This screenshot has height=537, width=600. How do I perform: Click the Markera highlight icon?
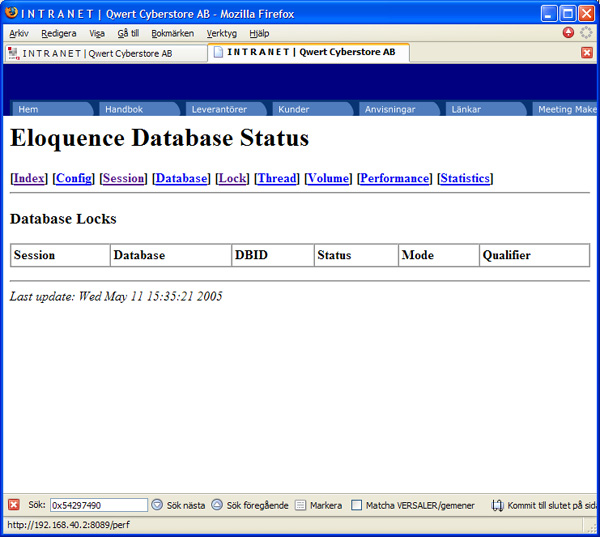click(x=300, y=505)
